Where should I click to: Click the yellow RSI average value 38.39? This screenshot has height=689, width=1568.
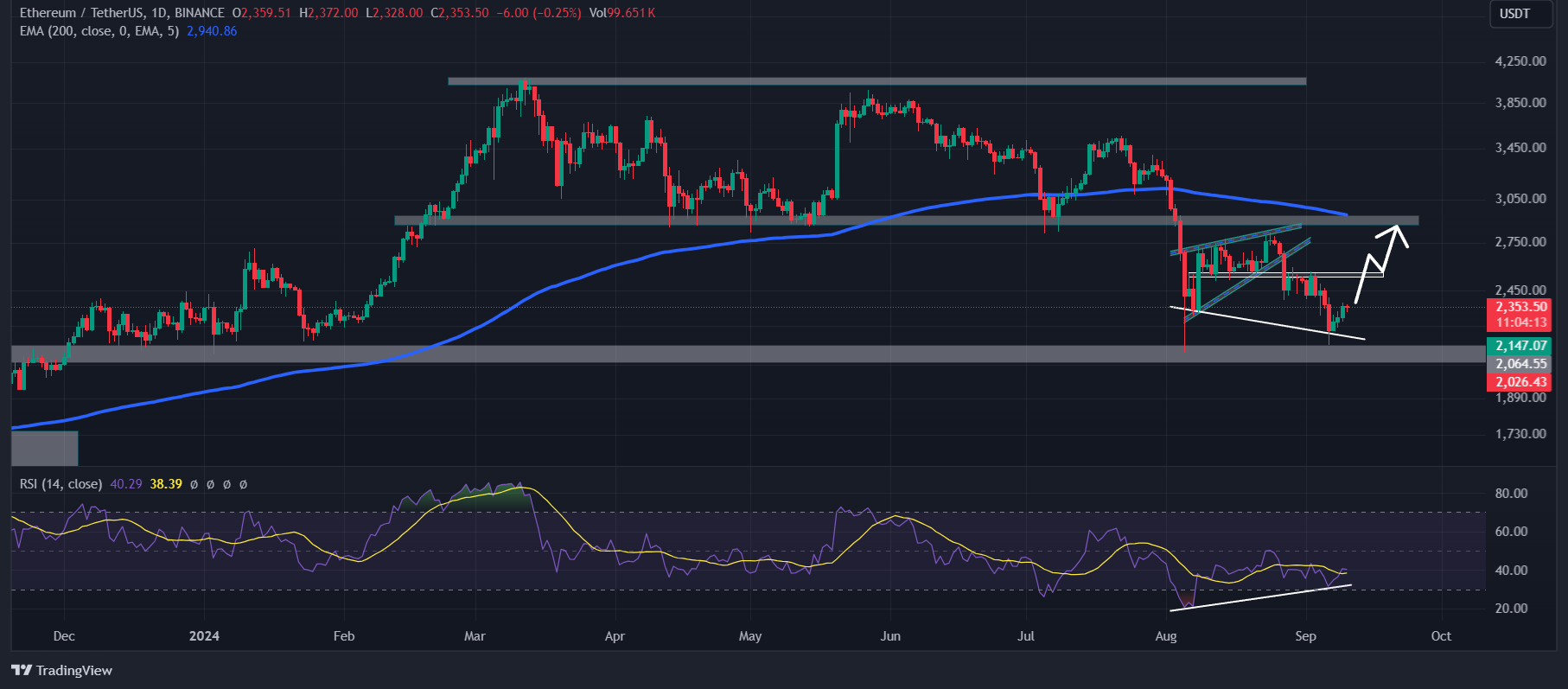coord(166,484)
